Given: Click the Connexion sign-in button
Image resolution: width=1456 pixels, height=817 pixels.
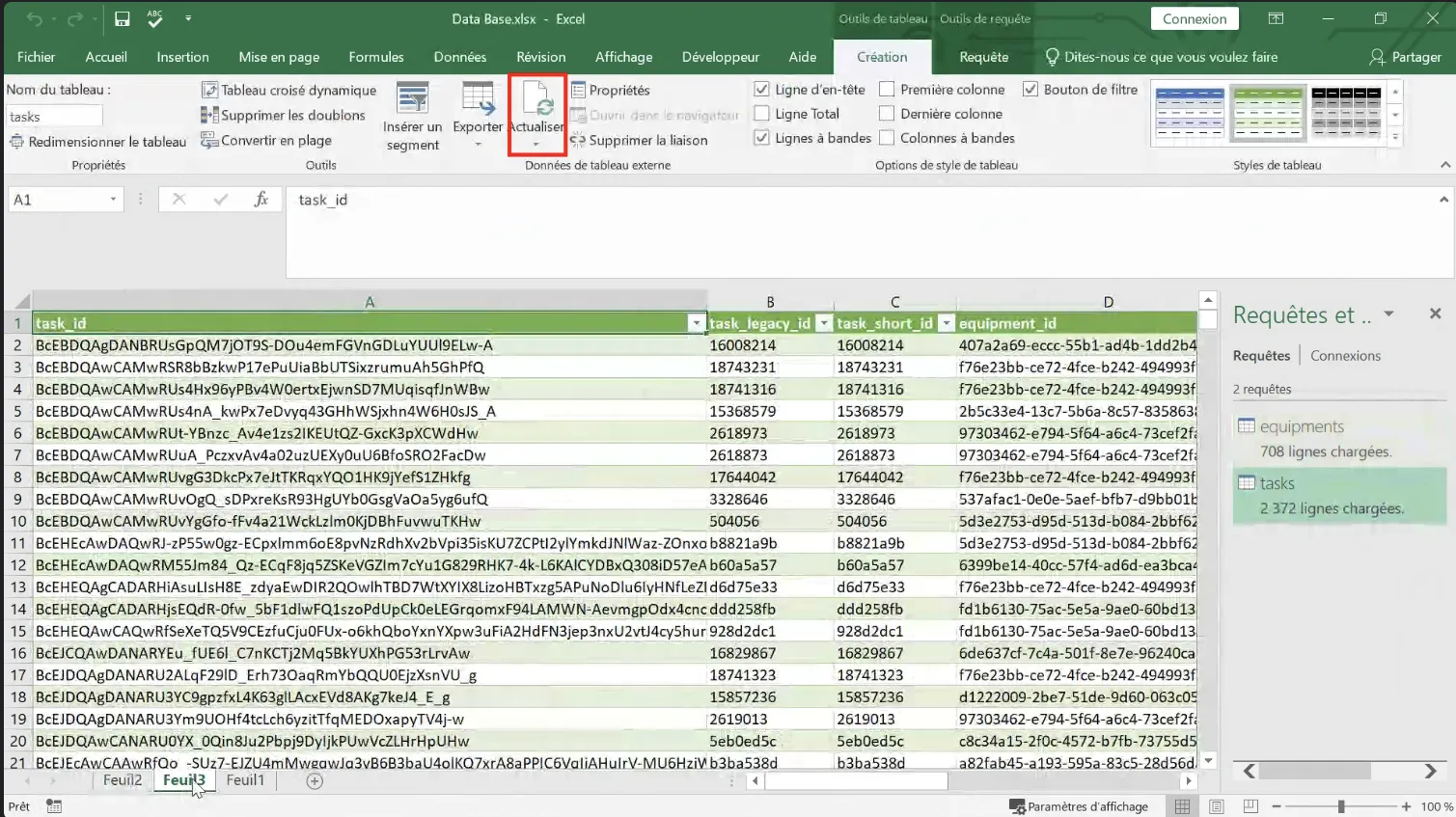Looking at the screenshot, I should pyautogui.click(x=1195, y=18).
